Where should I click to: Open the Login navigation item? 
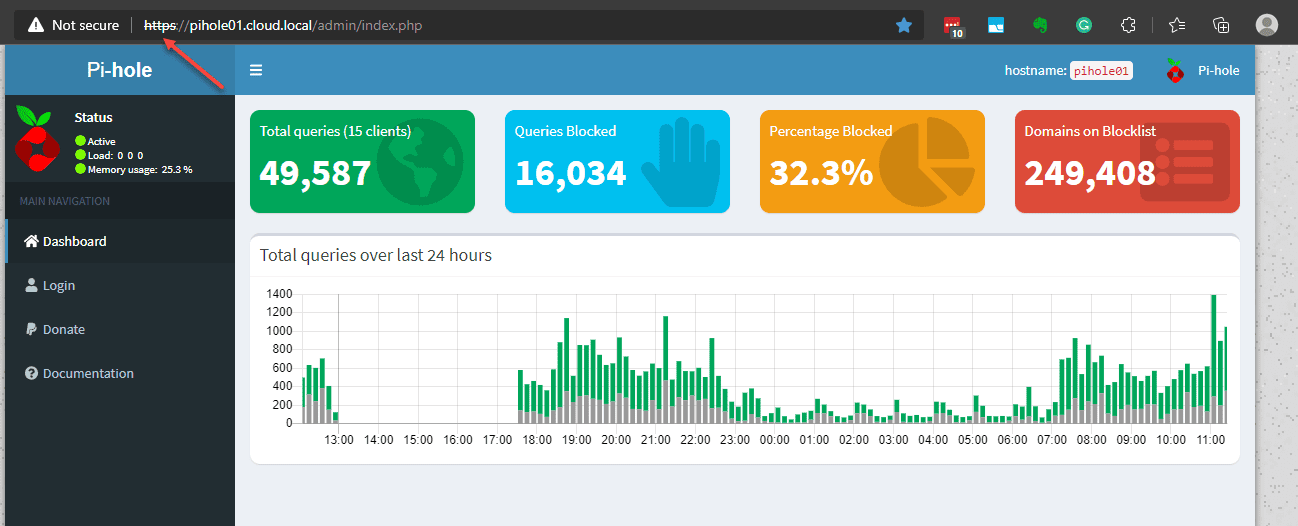(x=120, y=285)
